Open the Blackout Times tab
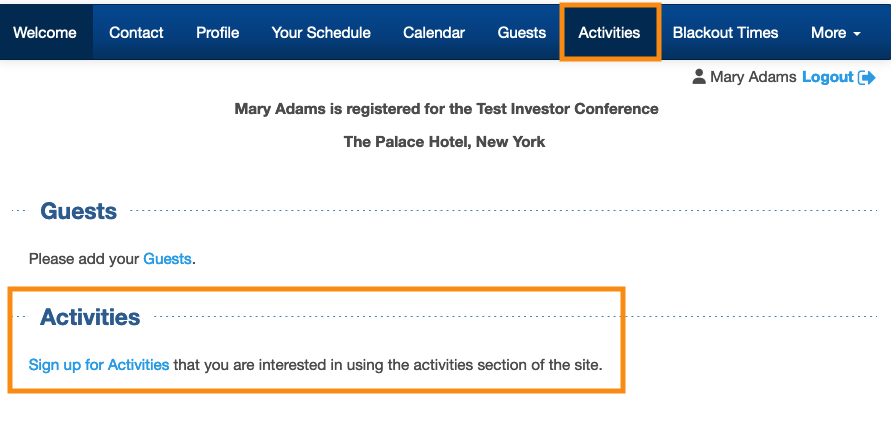This screenshot has height=440, width=891. click(725, 33)
